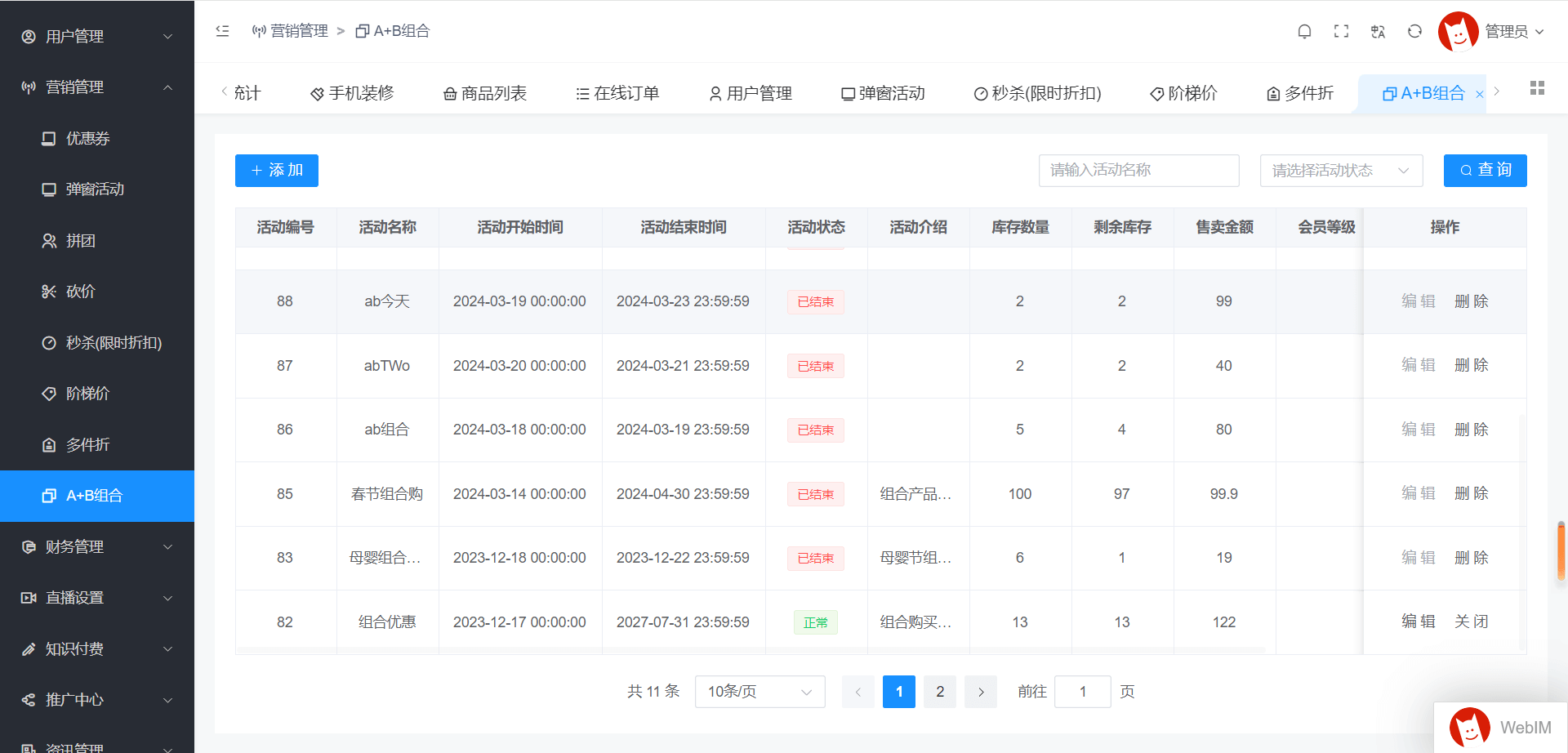This screenshot has width=1568, height=753.
Task: Open 弹窗活动 in sidebar
Action: point(97,189)
